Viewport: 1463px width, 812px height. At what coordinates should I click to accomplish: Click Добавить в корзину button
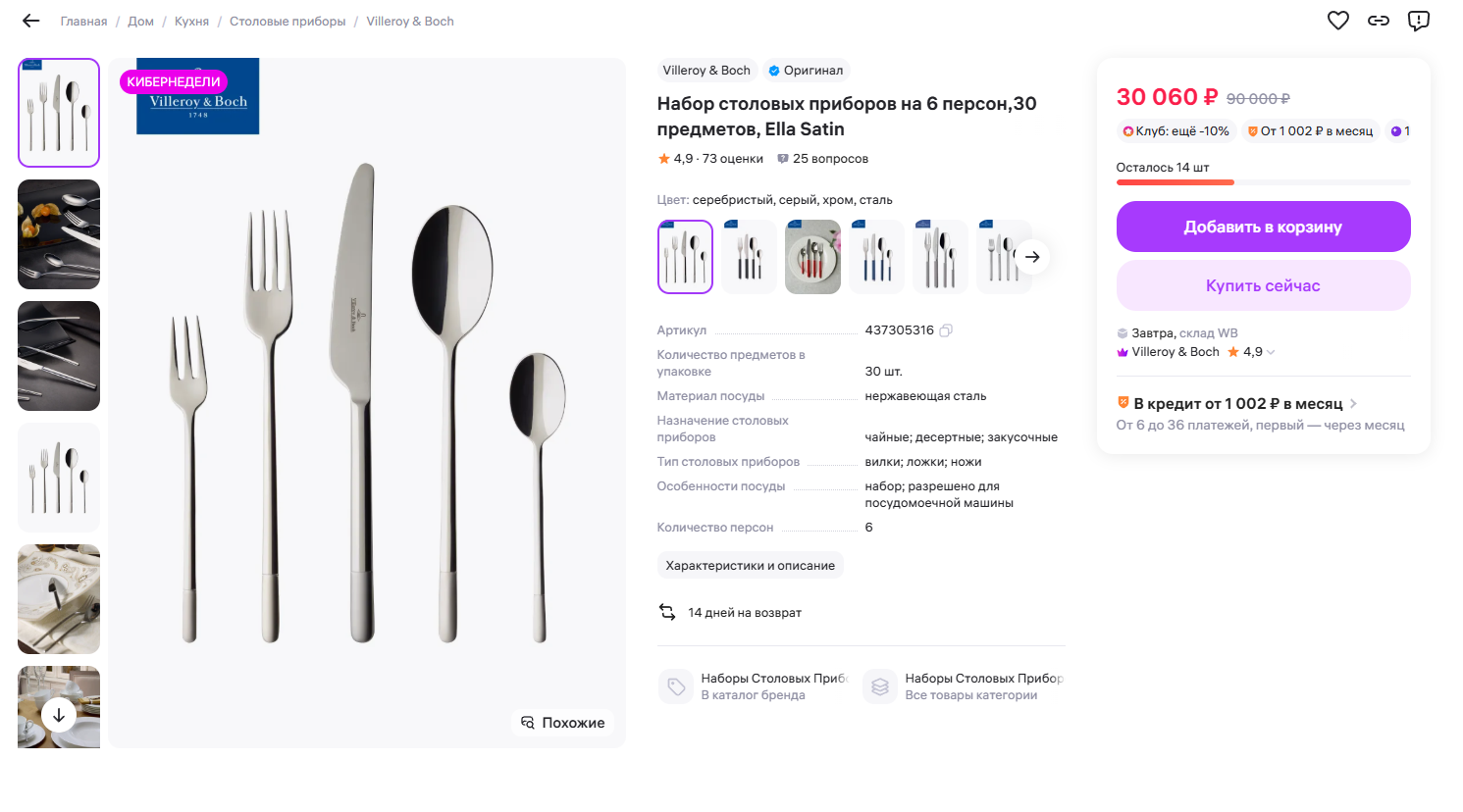(x=1263, y=227)
